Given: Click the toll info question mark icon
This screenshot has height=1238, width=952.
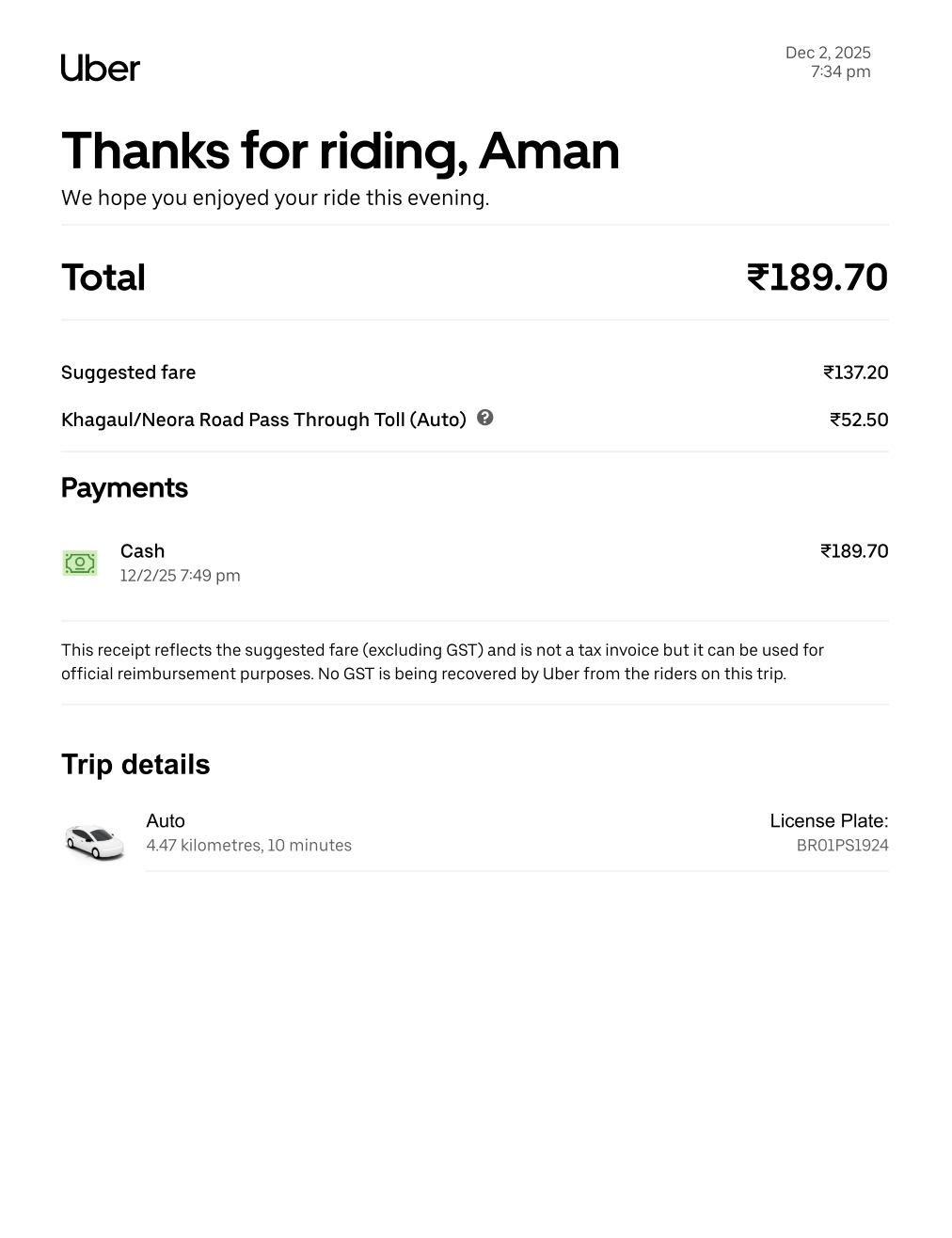Looking at the screenshot, I should pos(485,418).
